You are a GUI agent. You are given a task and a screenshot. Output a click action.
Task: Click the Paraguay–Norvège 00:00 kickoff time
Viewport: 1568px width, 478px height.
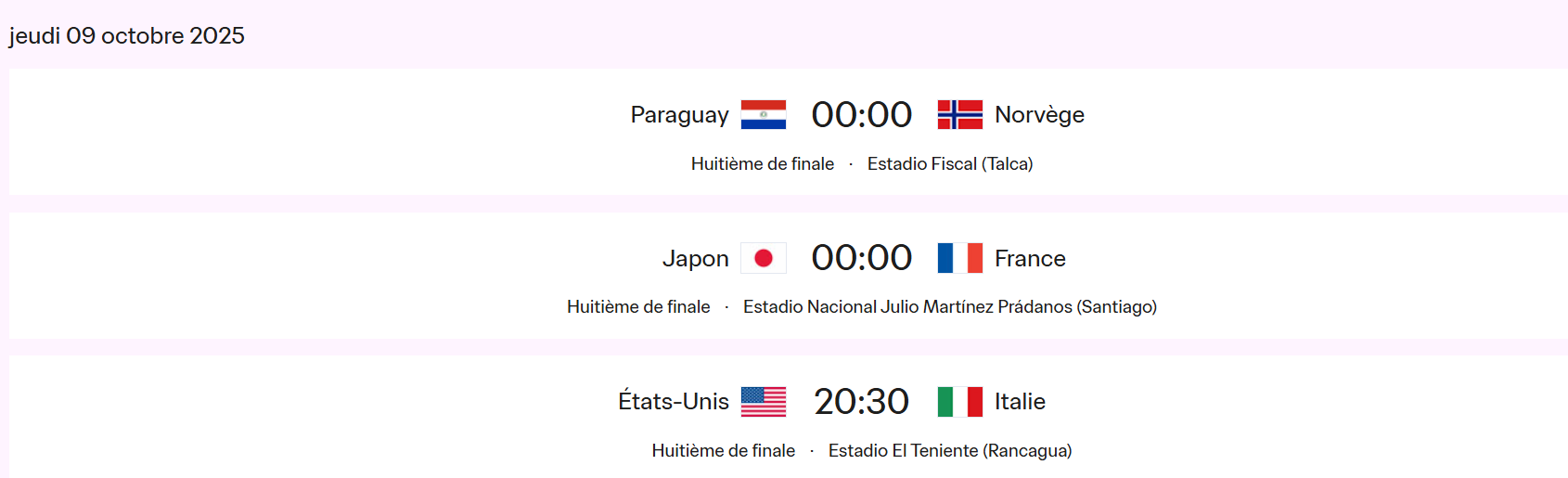pyautogui.click(x=861, y=115)
